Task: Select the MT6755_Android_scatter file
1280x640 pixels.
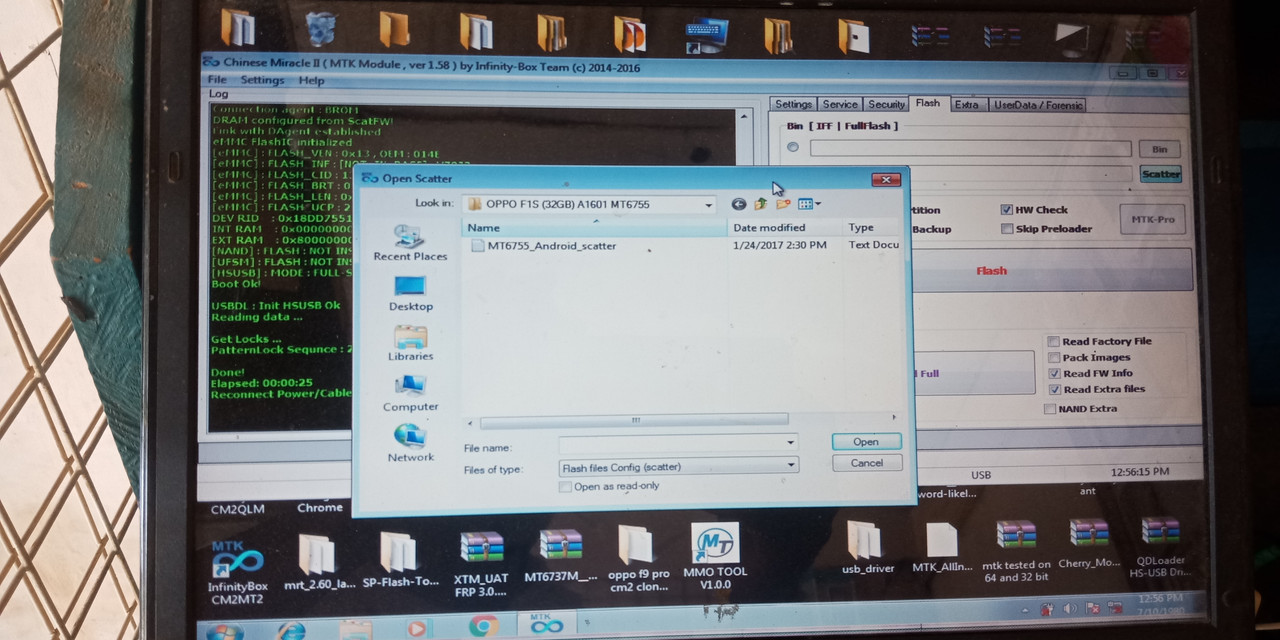Action: tap(543, 246)
